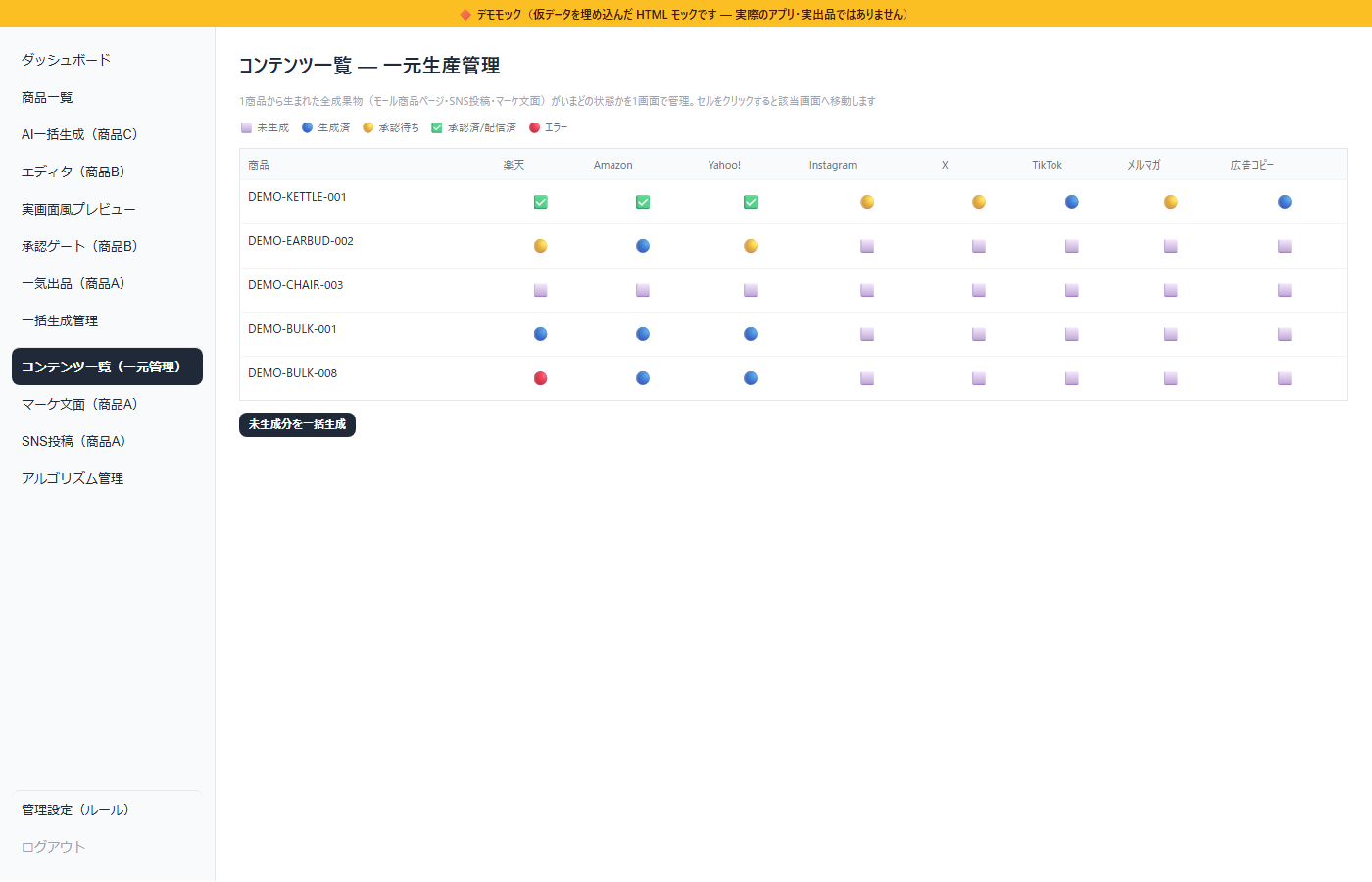1372x882 pixels.
Task: Open Amazon ungenerated cell for DEMO-CHAIR-003
Action: click(643, 290)
